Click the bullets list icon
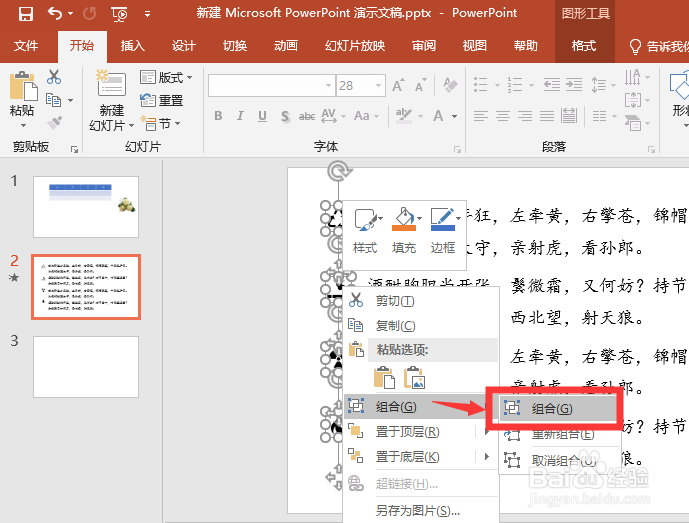 click(481, 84)
